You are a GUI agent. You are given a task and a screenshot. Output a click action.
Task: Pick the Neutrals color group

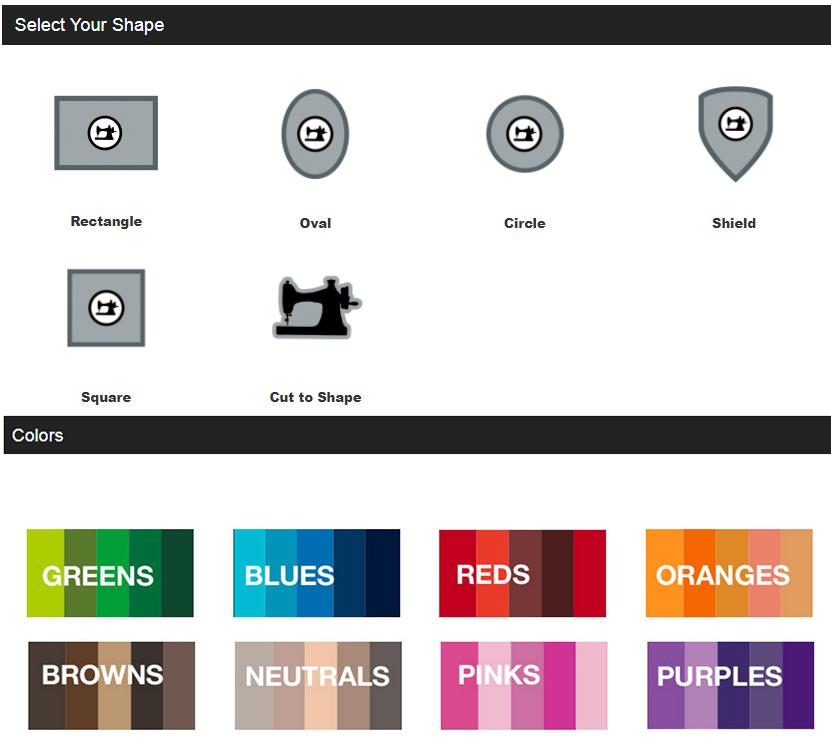click(x=318, y=686)
